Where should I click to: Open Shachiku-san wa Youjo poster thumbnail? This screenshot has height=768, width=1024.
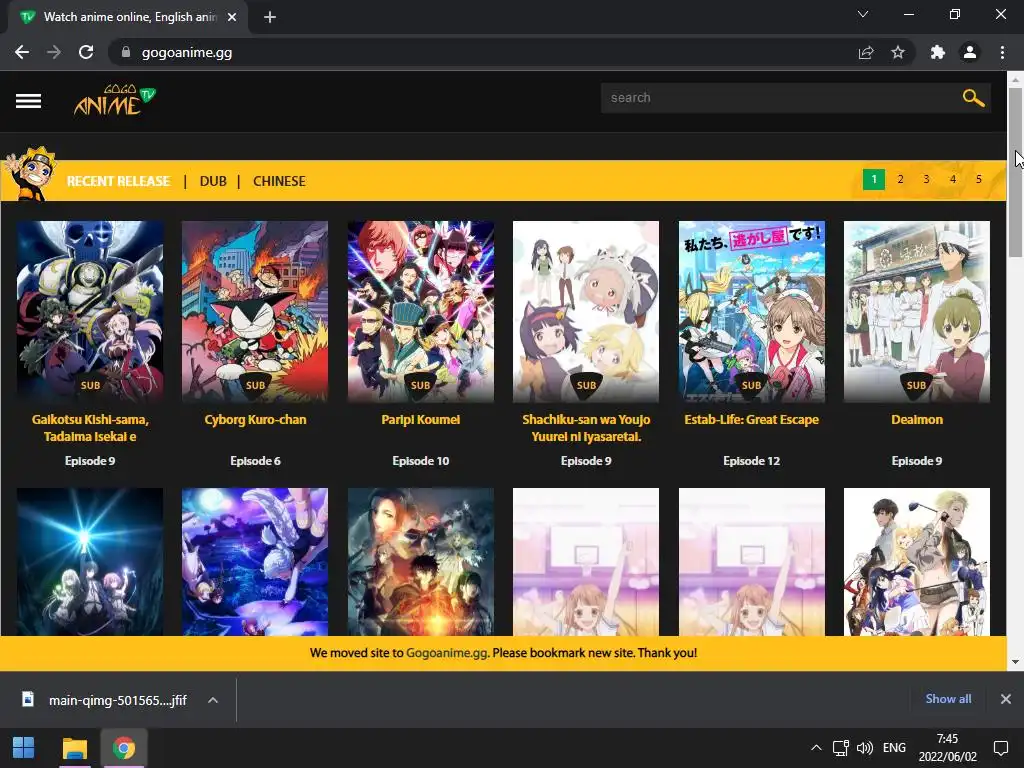pyautogui.click(x=586, y=312)
